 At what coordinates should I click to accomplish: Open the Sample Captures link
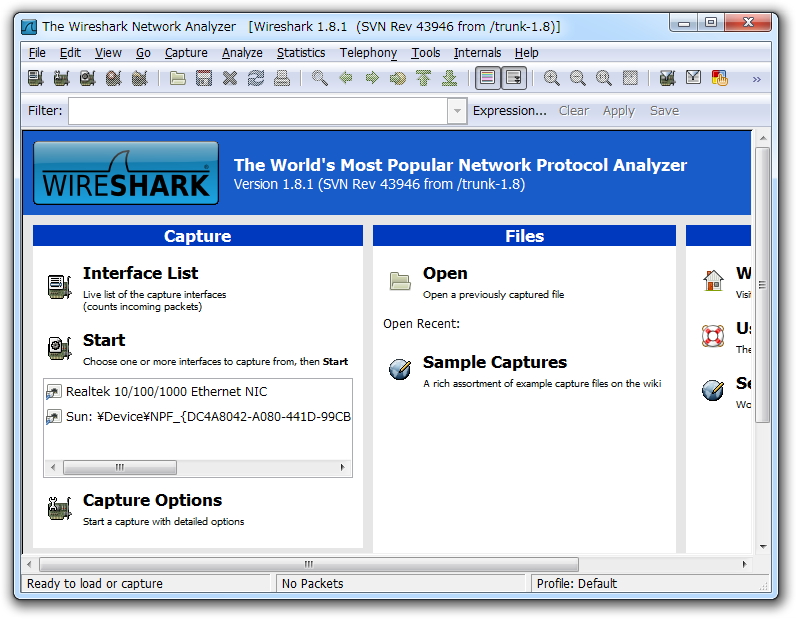click(x=494, y=363)
